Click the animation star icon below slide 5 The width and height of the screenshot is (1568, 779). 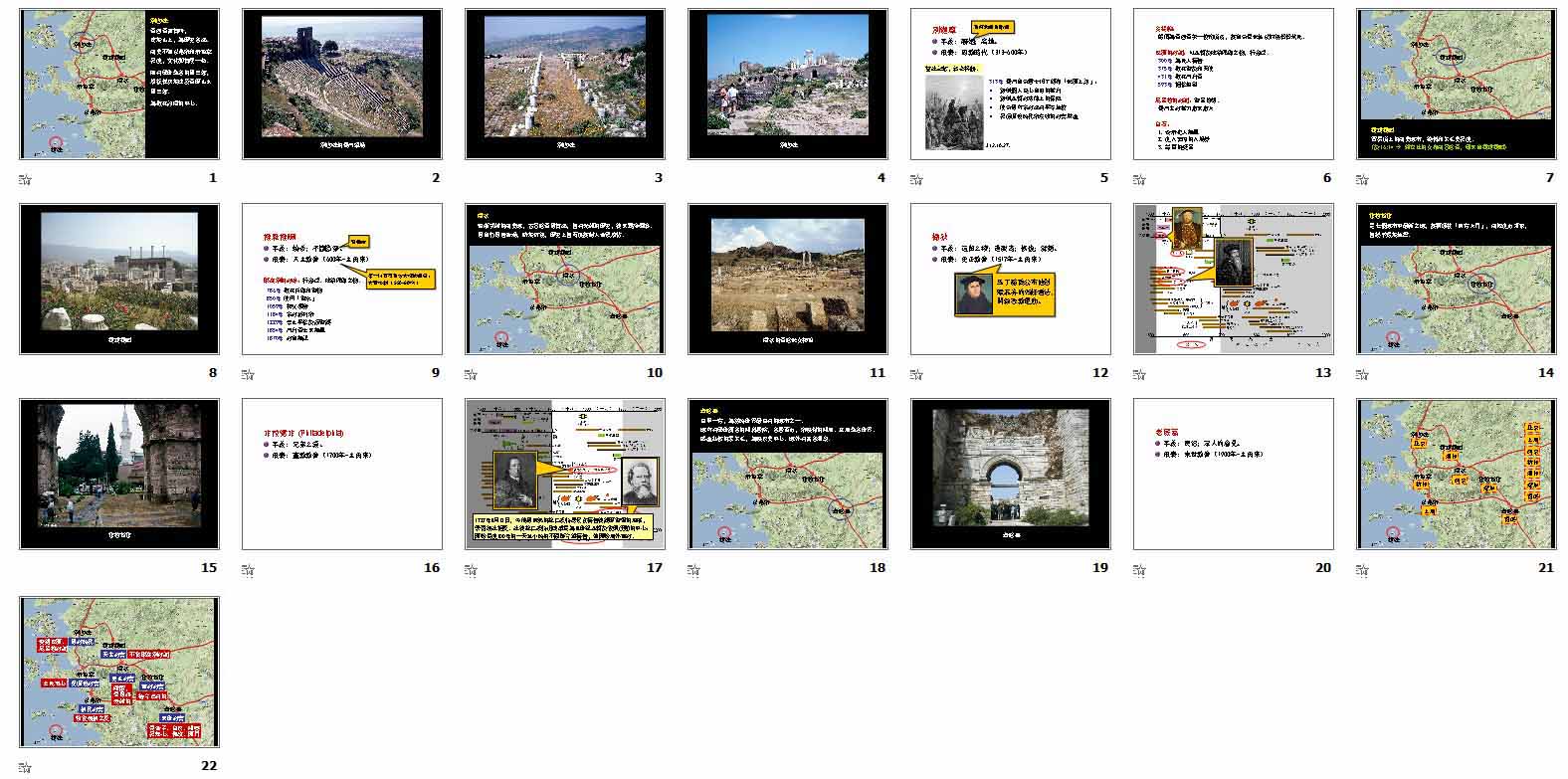tap(917, 180)
